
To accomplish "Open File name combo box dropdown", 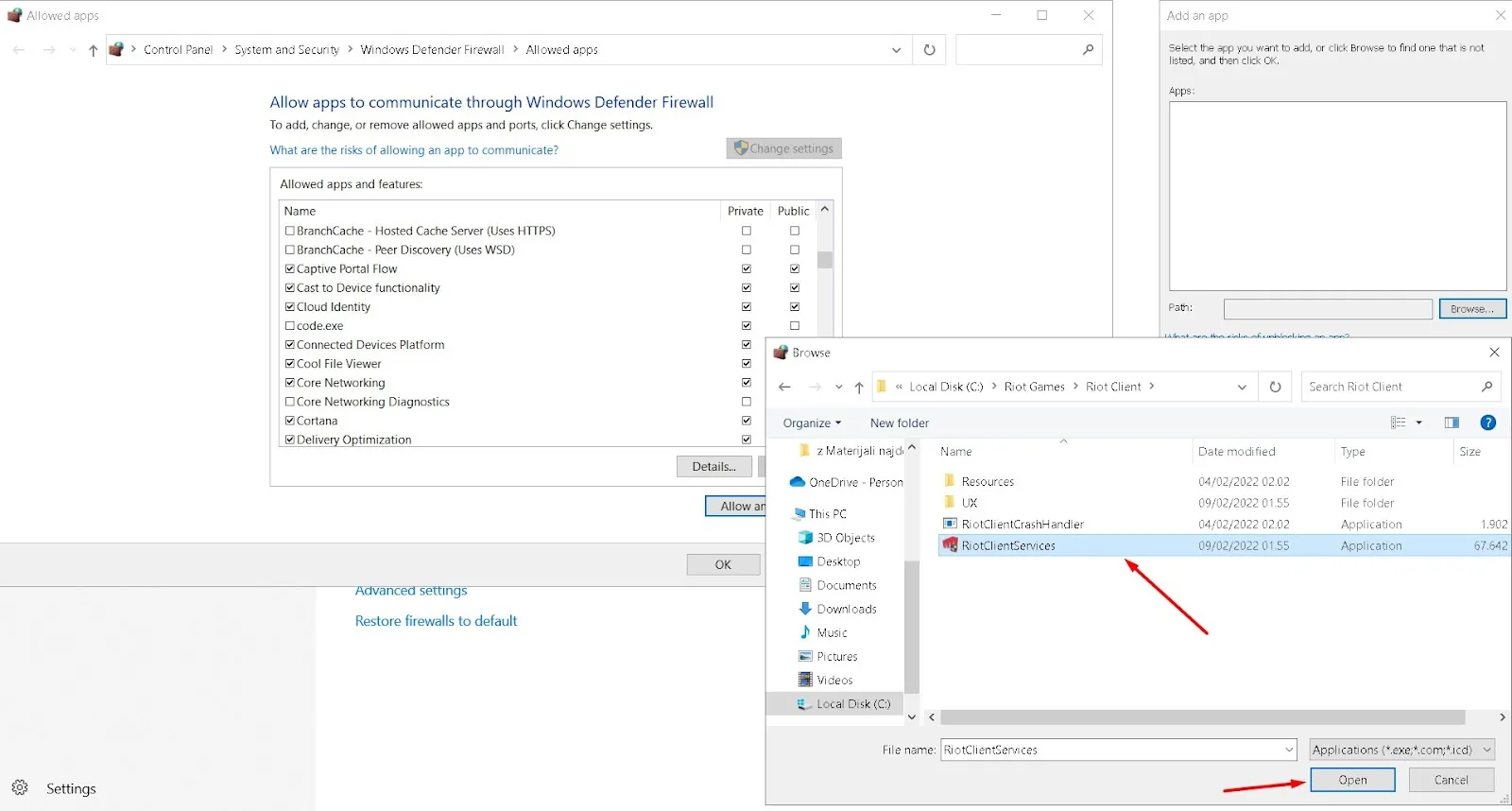I will point(1289,750).
